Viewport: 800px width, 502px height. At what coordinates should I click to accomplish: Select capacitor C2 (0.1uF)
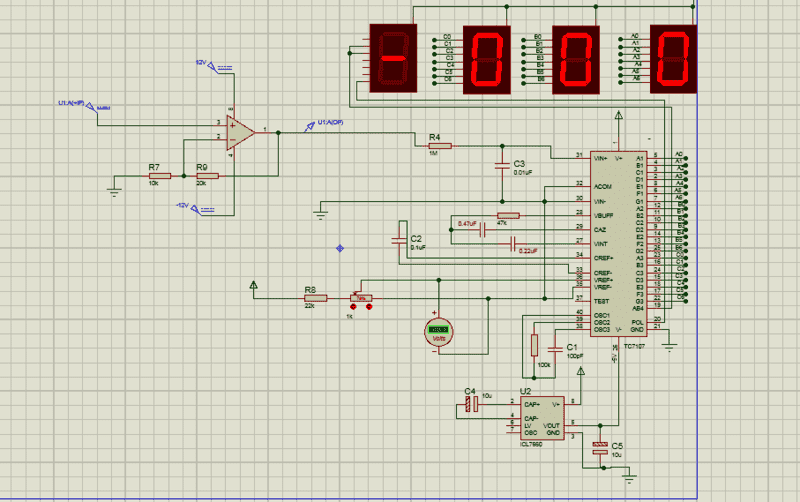pyautogui.click(x=399, y=240)
